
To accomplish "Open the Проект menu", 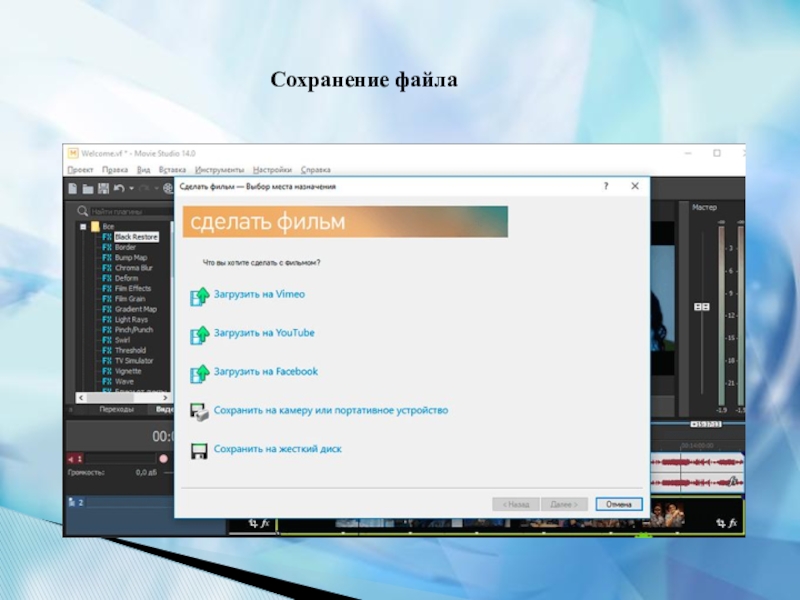I will tap(80, 170).
